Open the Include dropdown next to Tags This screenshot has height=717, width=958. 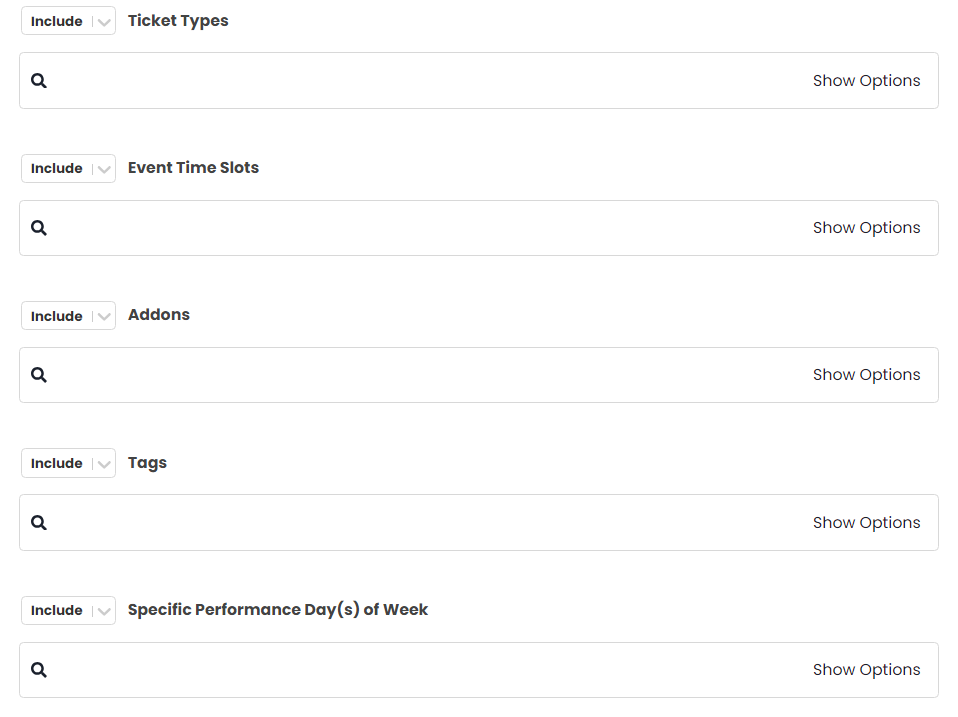coord(68,463)
